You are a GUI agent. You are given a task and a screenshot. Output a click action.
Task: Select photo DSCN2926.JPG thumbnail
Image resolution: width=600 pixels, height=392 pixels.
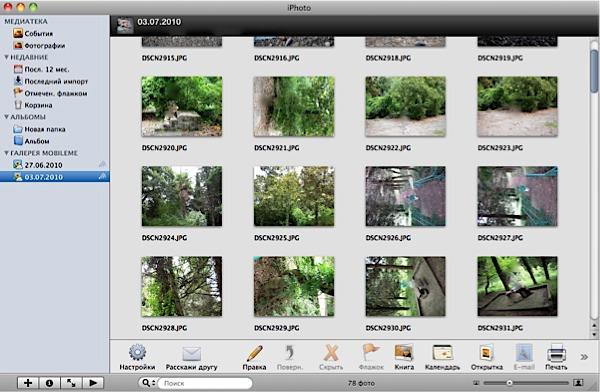[x=406, y=196]
